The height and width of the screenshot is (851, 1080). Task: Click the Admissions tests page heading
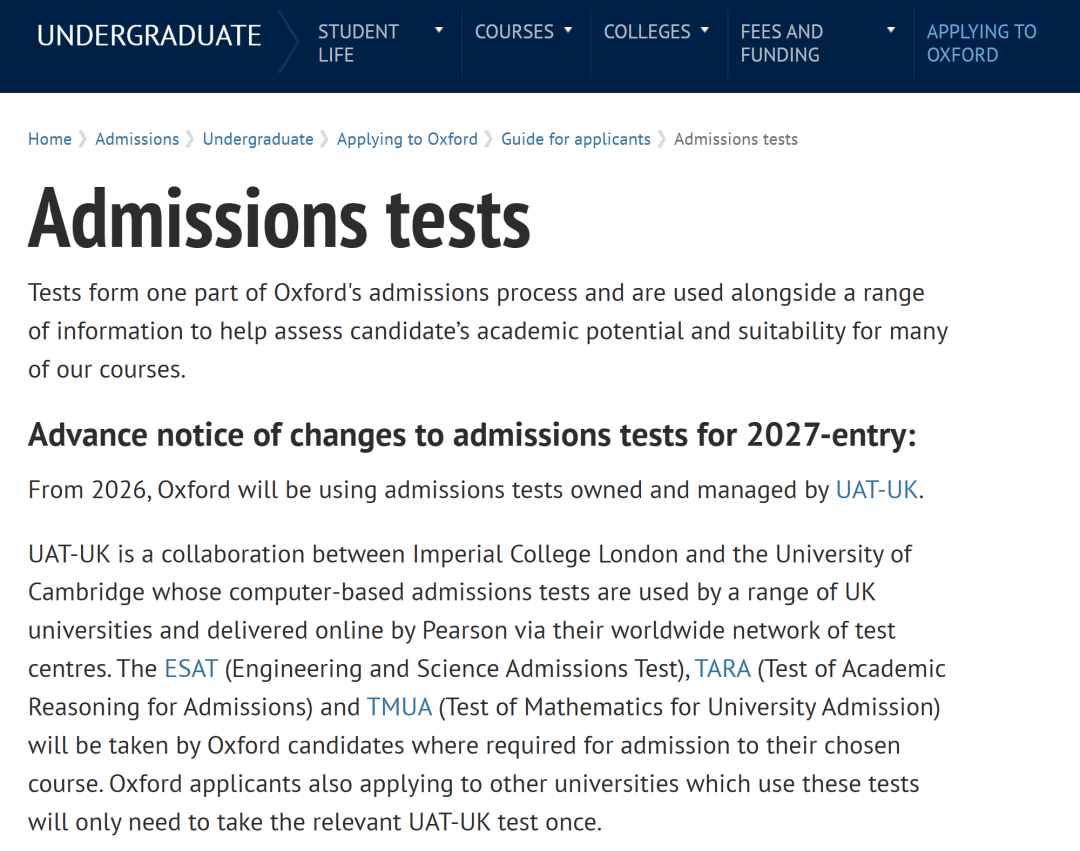(x=279, y=218)
